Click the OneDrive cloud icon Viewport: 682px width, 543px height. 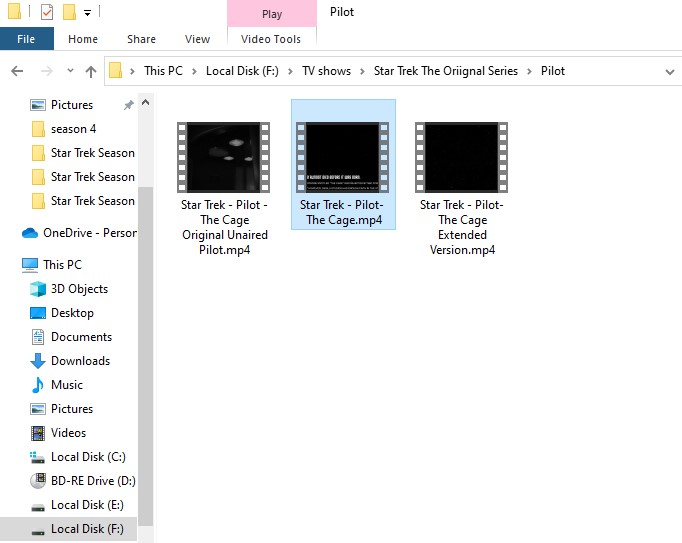tap(30, 233)
